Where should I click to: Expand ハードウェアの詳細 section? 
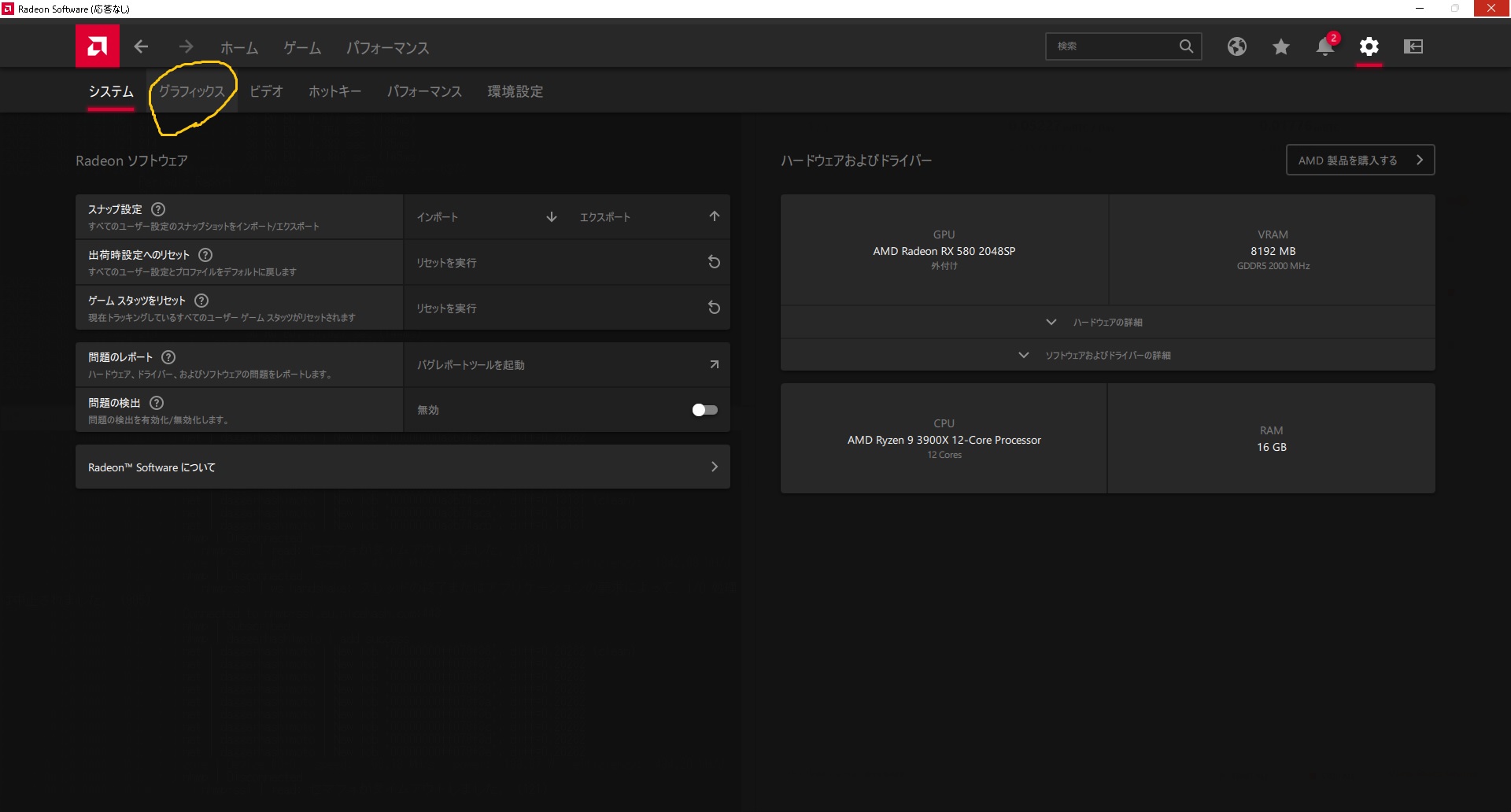click(x=1107, y=323)
